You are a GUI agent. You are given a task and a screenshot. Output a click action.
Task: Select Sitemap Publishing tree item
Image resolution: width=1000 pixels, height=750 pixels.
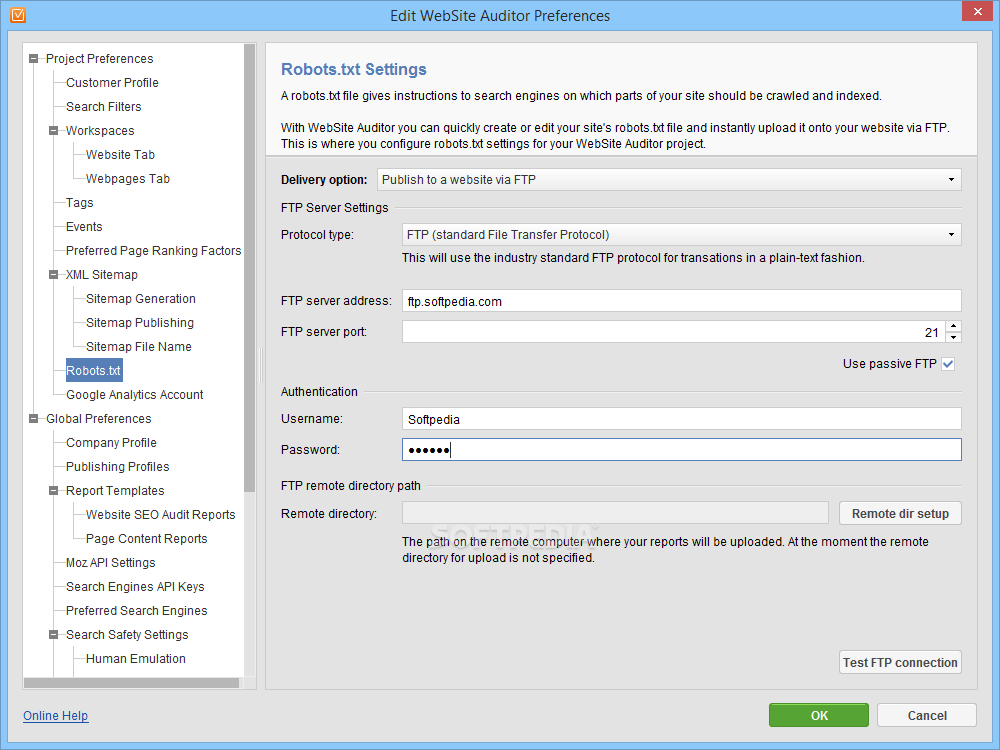tap(139, 323)
